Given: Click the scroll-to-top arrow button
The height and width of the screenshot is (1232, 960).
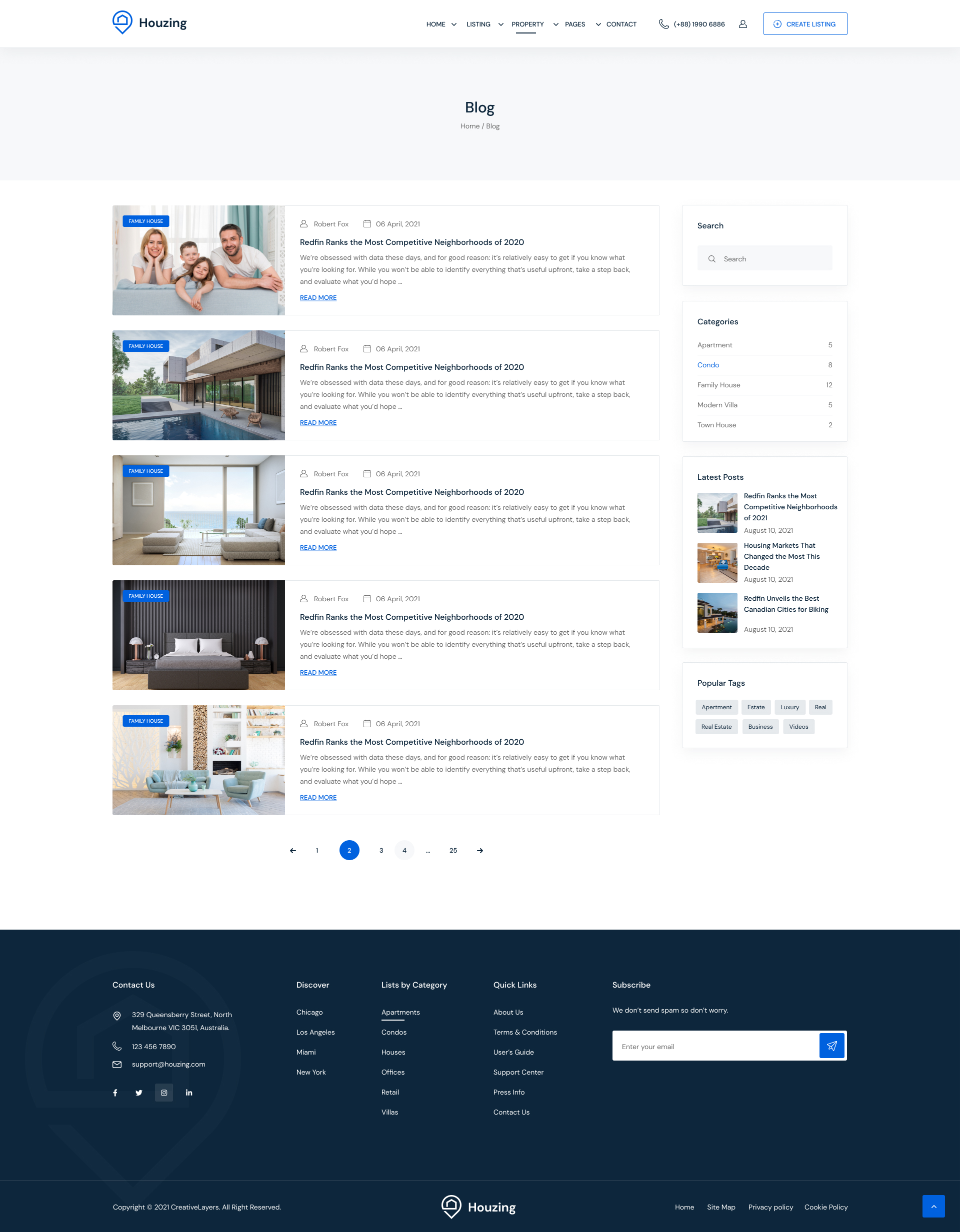Looking at the screenshot, I should pos(933,1206).
